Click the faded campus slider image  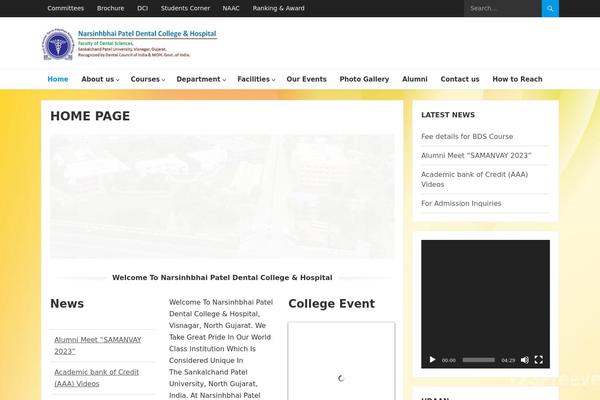222,196
